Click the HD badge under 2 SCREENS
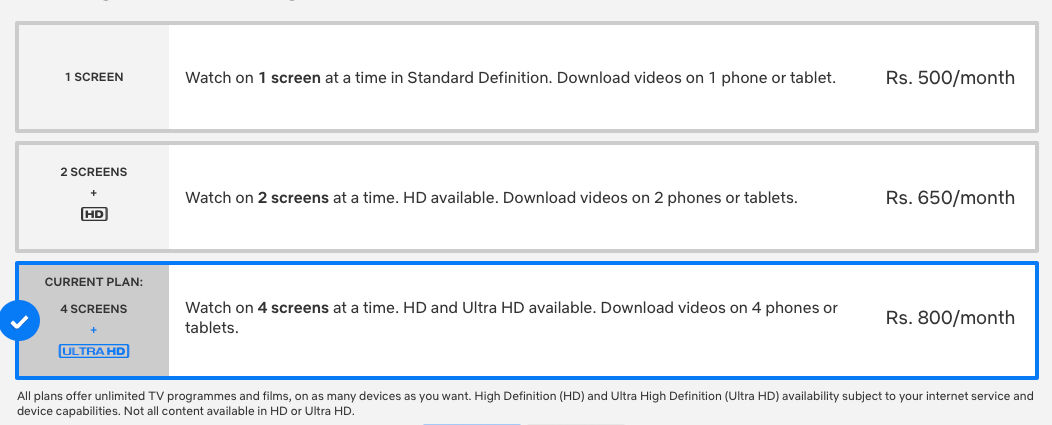Screen dimensions: 1052x425 (94, 214)
